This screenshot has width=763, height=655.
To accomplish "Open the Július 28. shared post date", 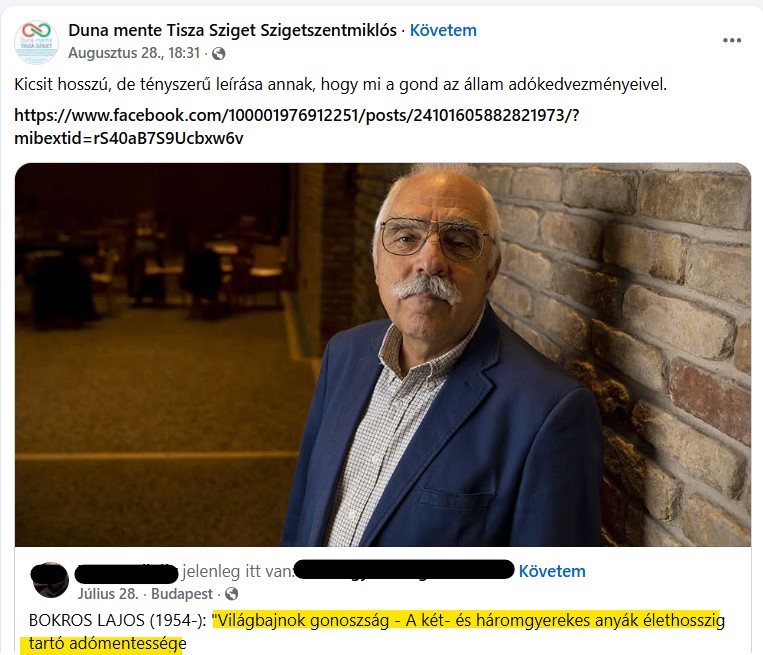I will coord(108,594).
